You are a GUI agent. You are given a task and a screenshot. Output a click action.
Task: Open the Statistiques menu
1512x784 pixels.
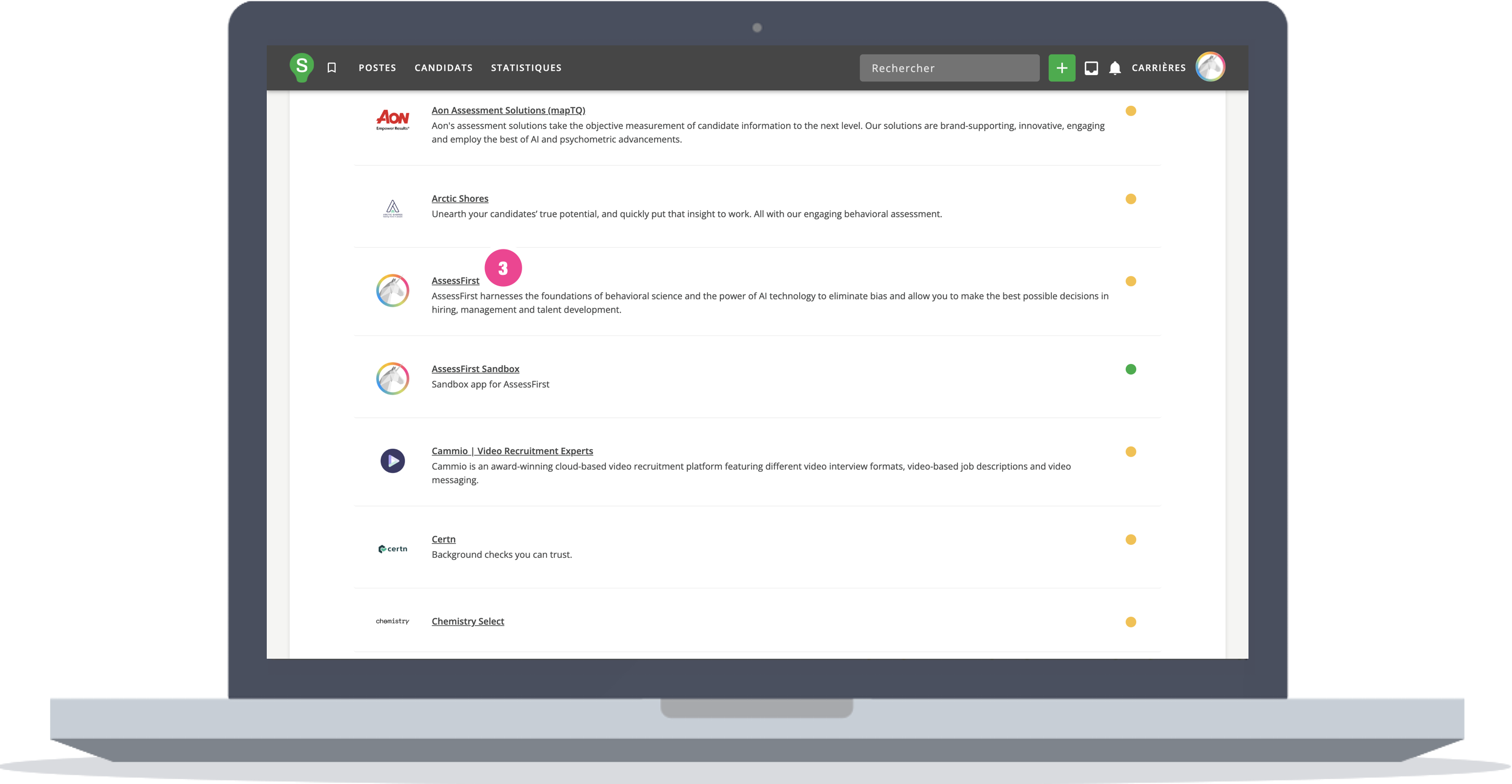[526, 68]
